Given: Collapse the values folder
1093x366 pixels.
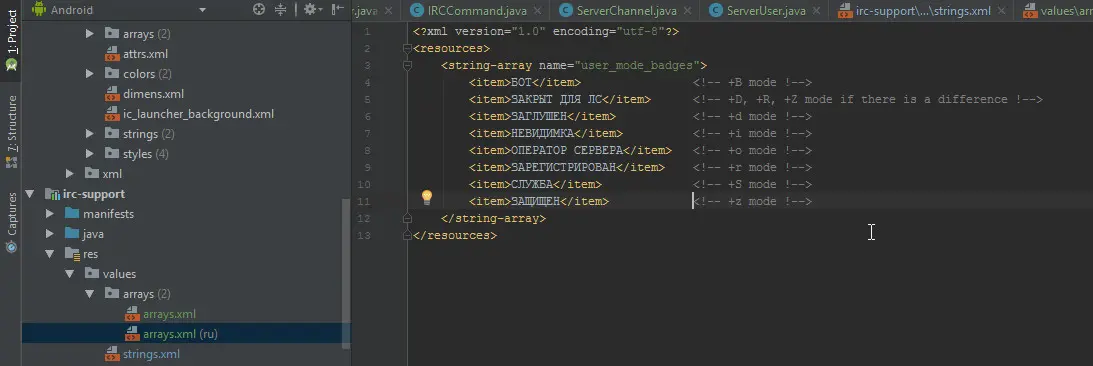Looking at the screenshot, I should point(70,274).
